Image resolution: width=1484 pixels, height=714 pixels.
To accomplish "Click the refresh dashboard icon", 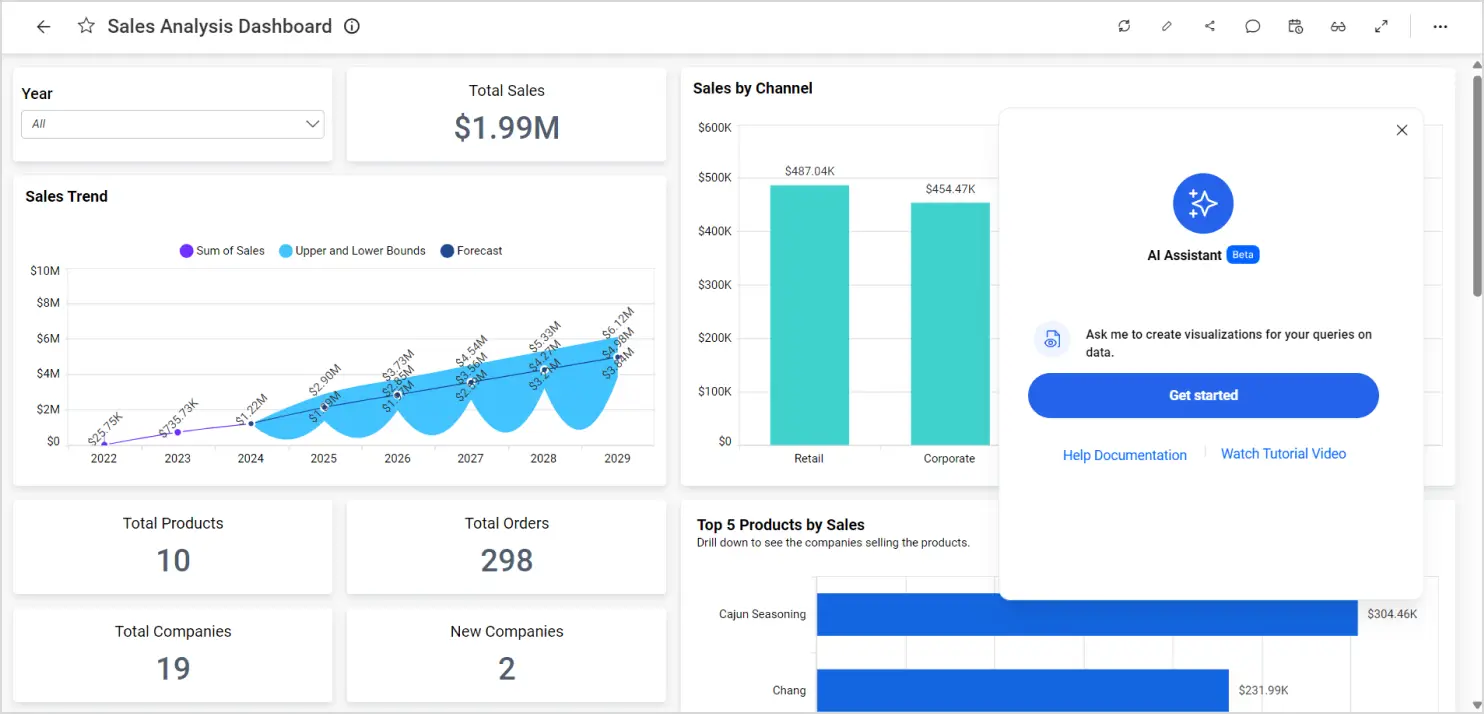I will (x=1124, y=27).
